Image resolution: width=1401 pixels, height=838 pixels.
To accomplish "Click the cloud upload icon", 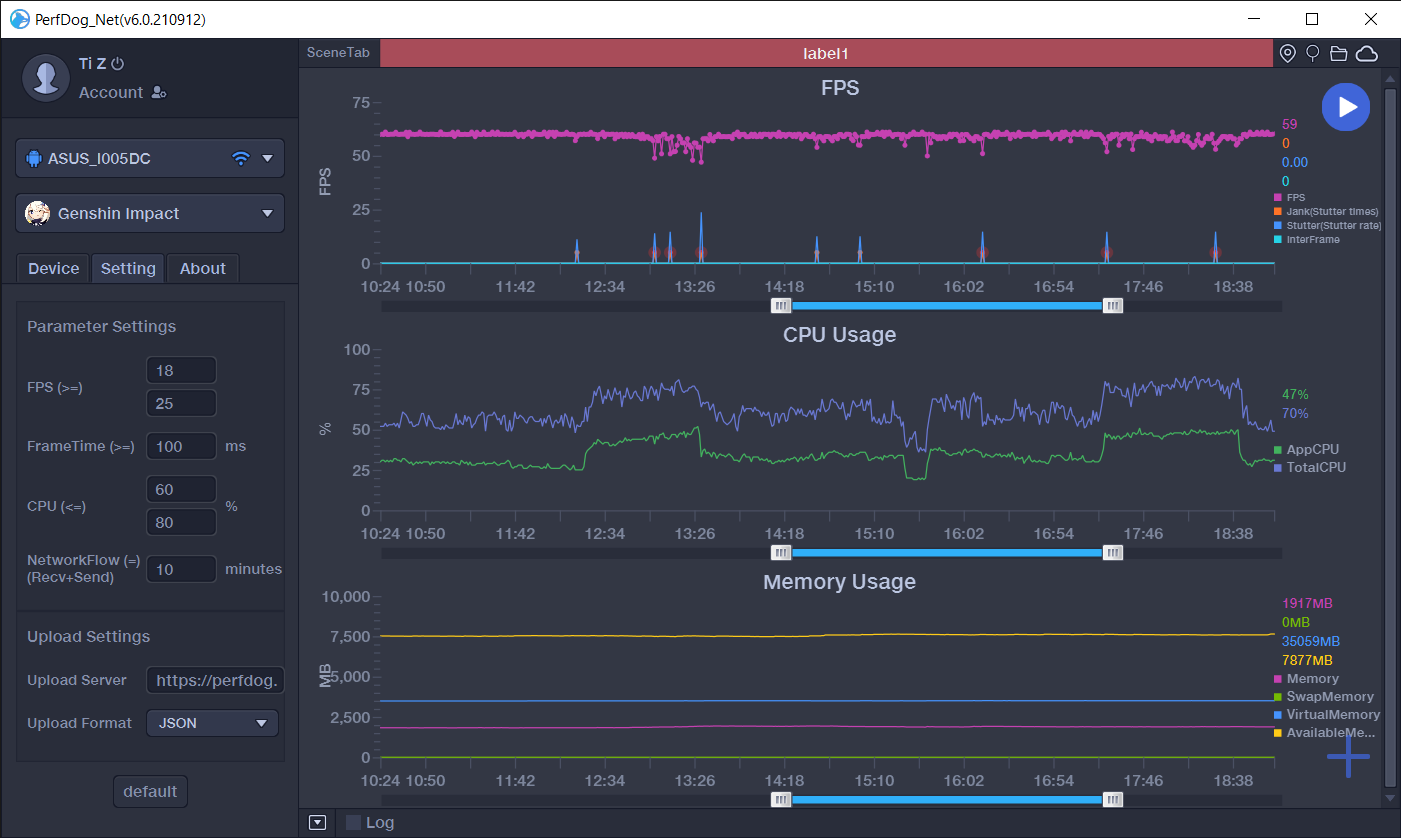I will coord(1367,54).
